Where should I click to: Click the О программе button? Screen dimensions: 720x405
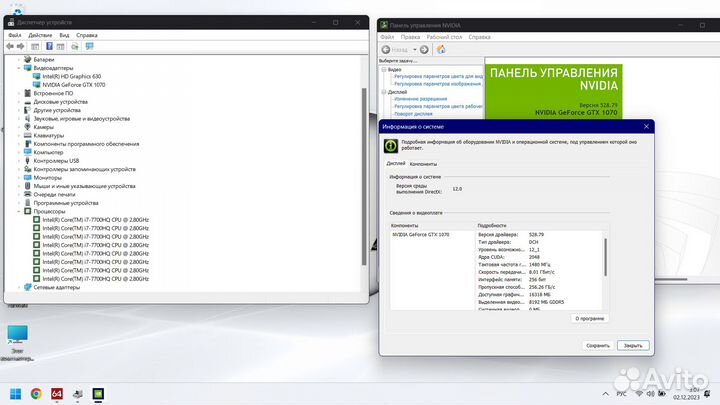point(590,318)
